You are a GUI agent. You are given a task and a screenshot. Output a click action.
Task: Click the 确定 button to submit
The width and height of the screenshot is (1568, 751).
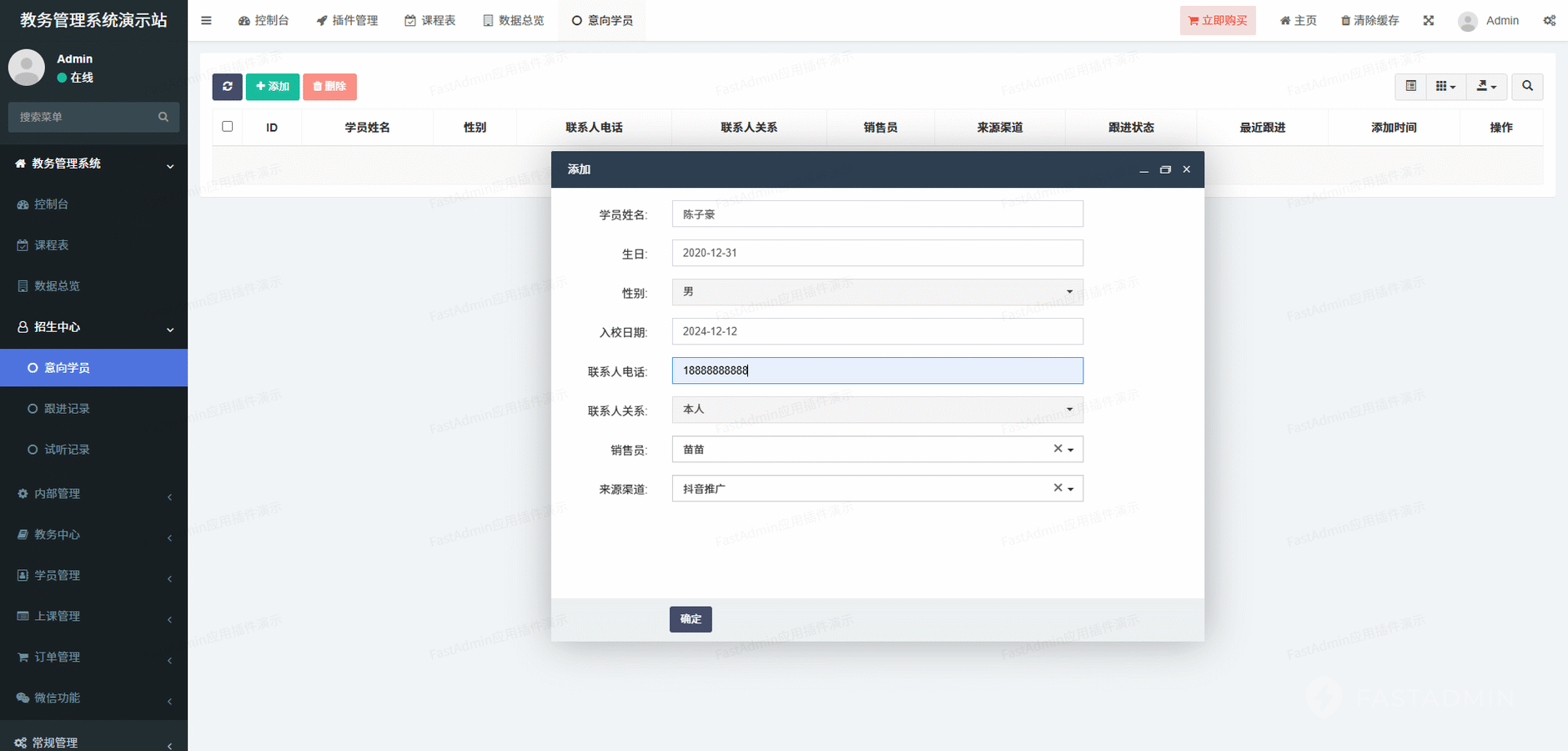coord(690,619)
